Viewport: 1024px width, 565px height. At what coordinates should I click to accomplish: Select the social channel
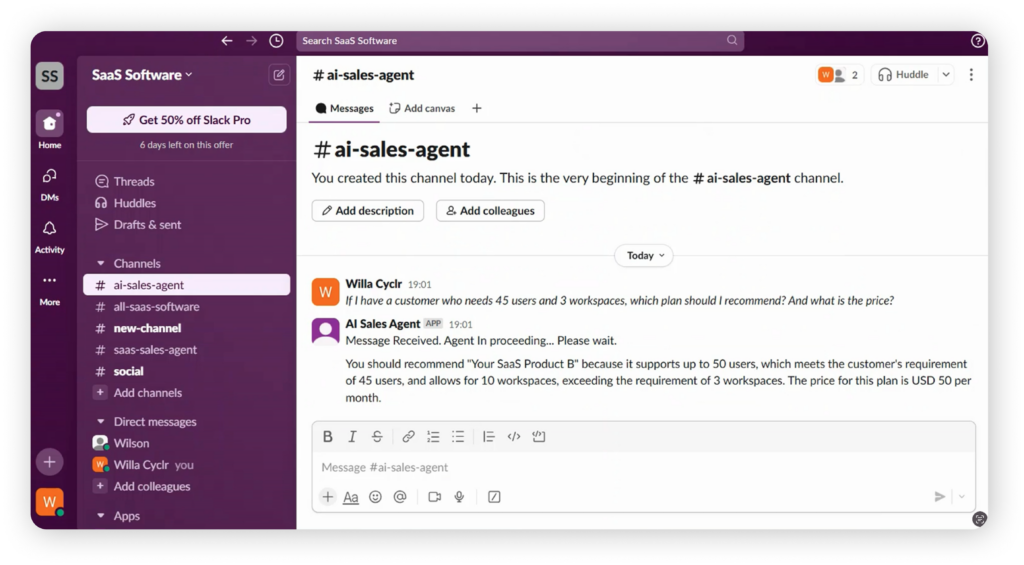pyautogui.click(x=187, y=371)
